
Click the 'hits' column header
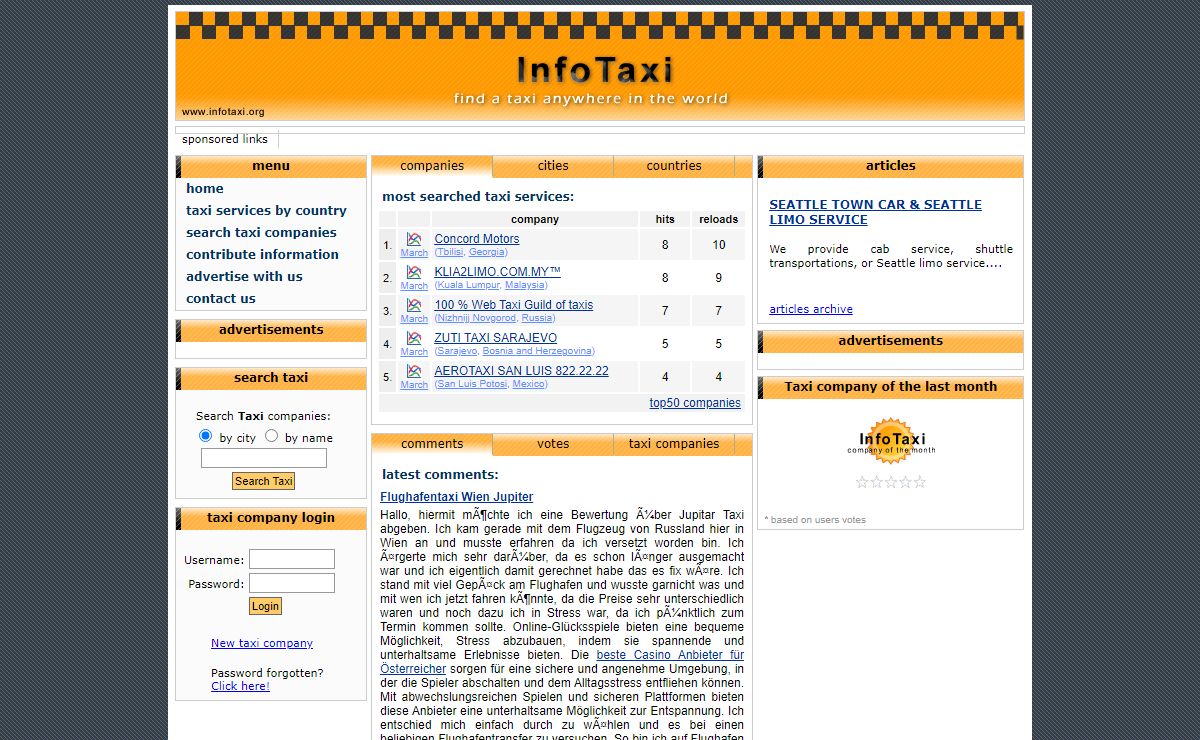[x=665, y=219]
